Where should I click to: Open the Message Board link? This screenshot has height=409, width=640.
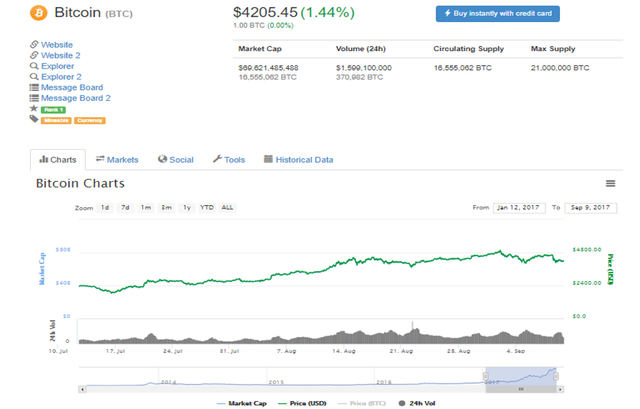pyautogui.click(x=72, y=87)
